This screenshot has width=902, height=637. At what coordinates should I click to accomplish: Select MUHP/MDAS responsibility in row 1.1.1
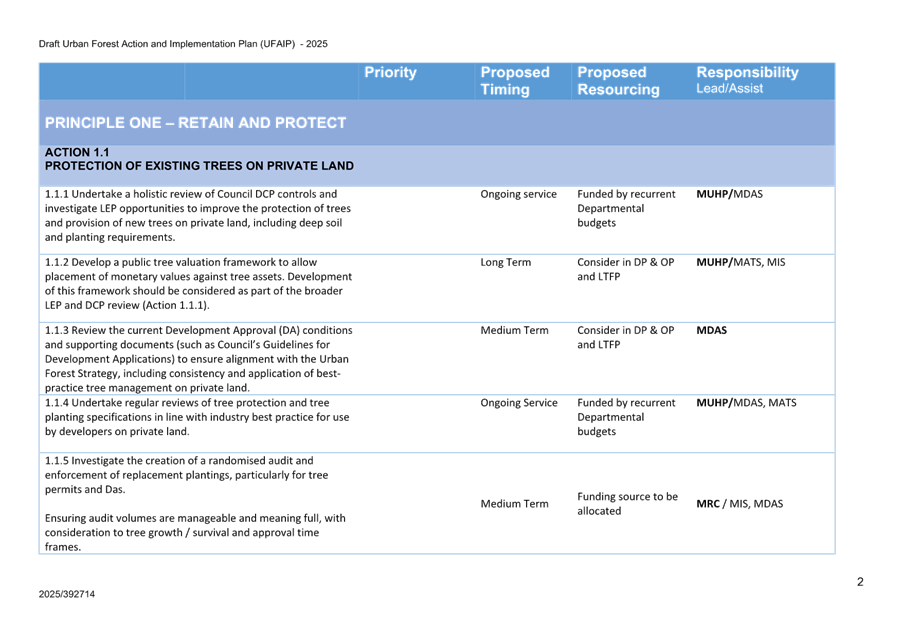[729, 194]
